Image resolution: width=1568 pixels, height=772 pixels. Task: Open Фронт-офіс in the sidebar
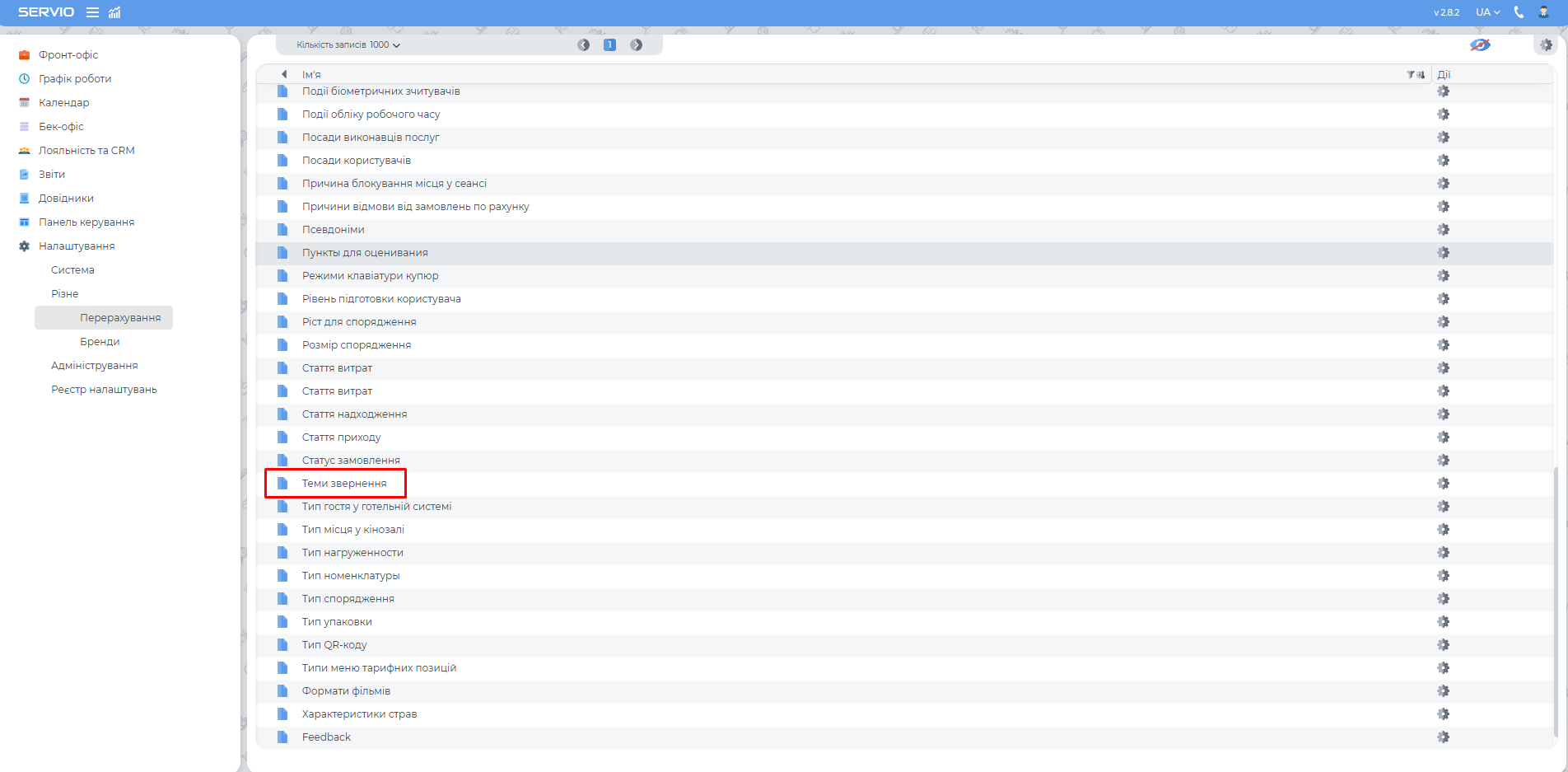(68, 55)
